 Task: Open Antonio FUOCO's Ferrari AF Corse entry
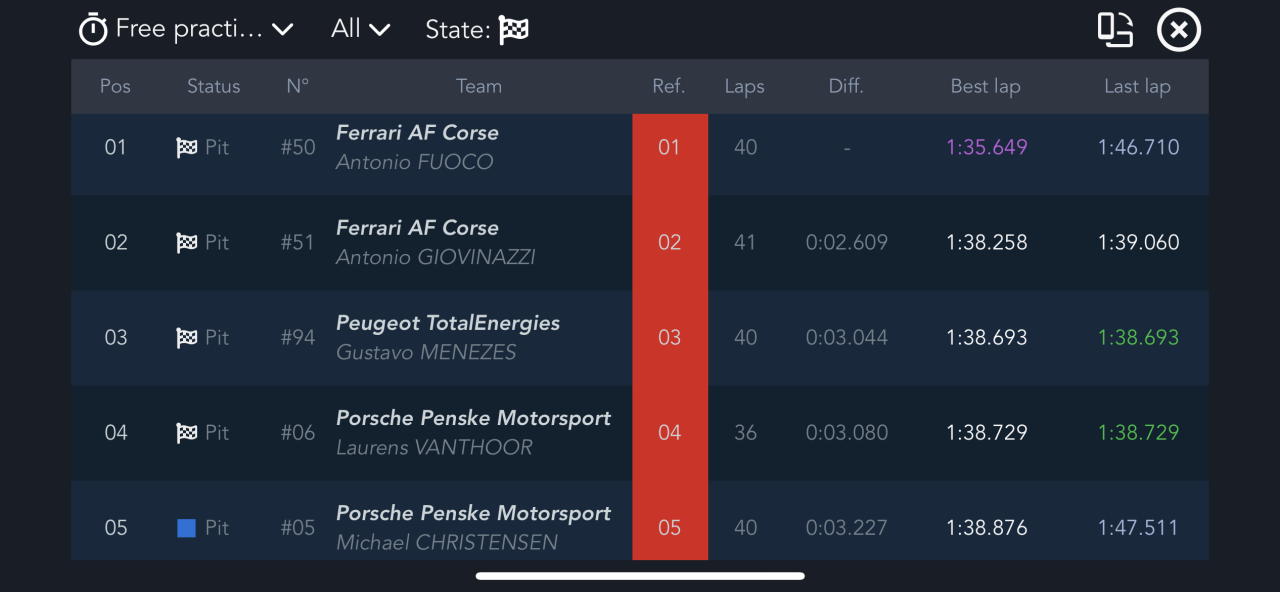(x=417, y=148)
